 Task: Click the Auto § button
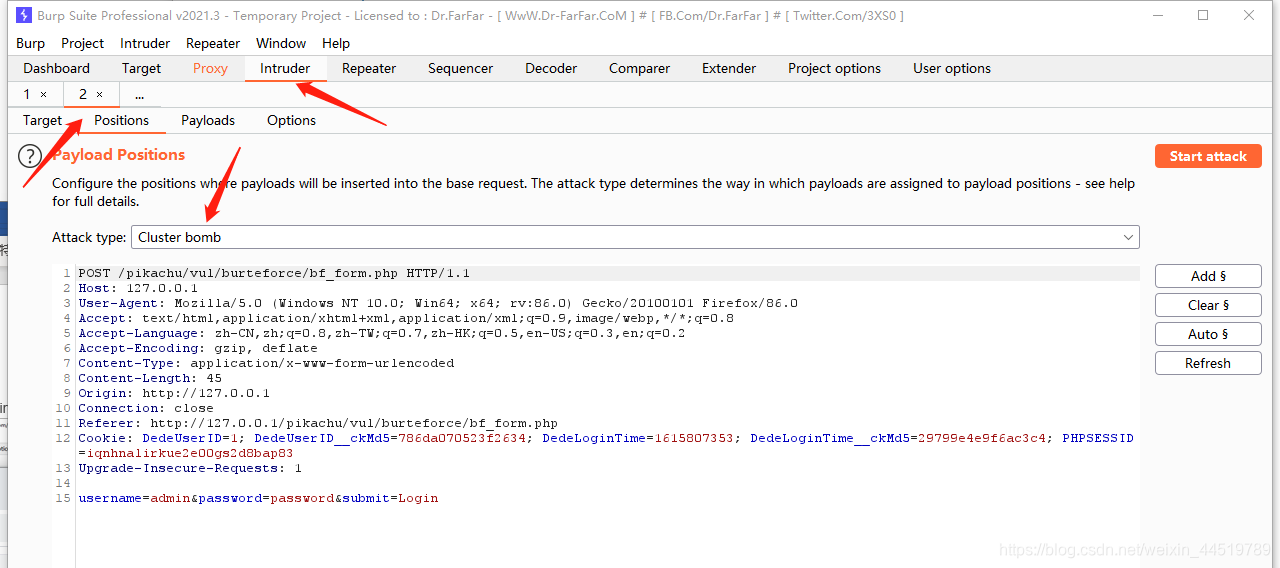click(1208, 334)
